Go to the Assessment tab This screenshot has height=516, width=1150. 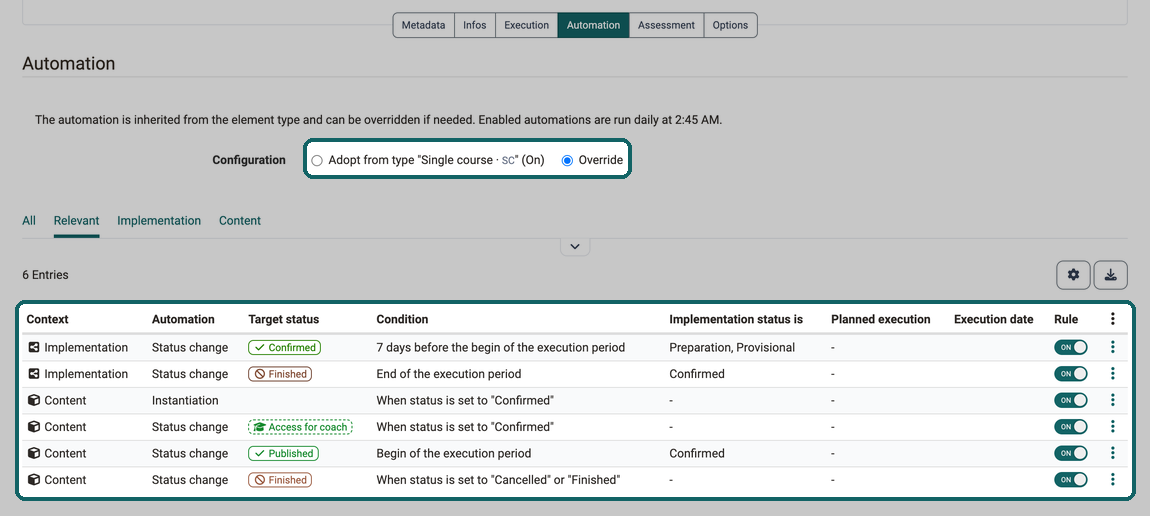click(x=666, y=25)
